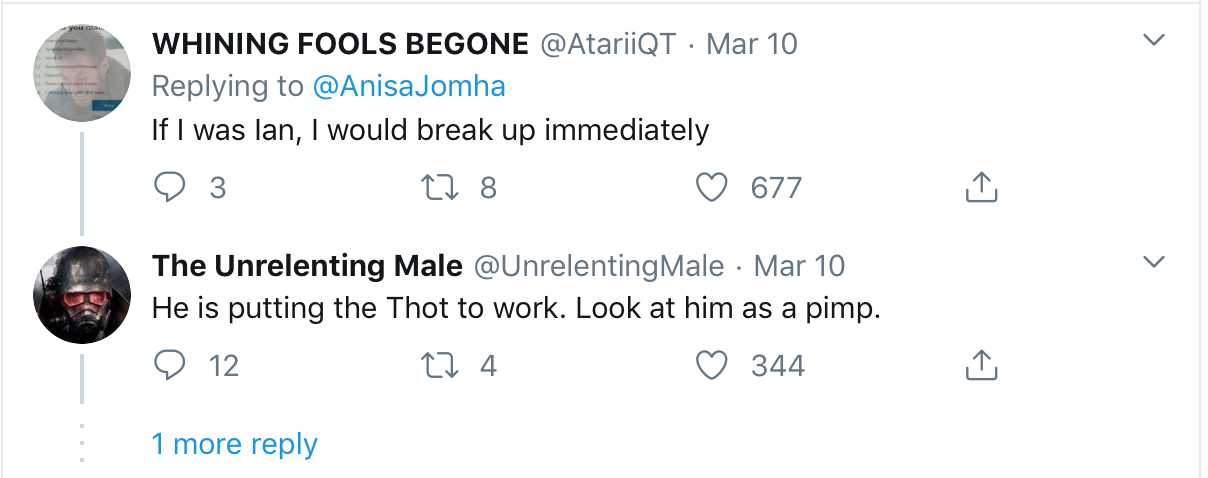Share The Unrelenting Male's tweet
Screen dimensions: 1208x478
coord(981,365)
